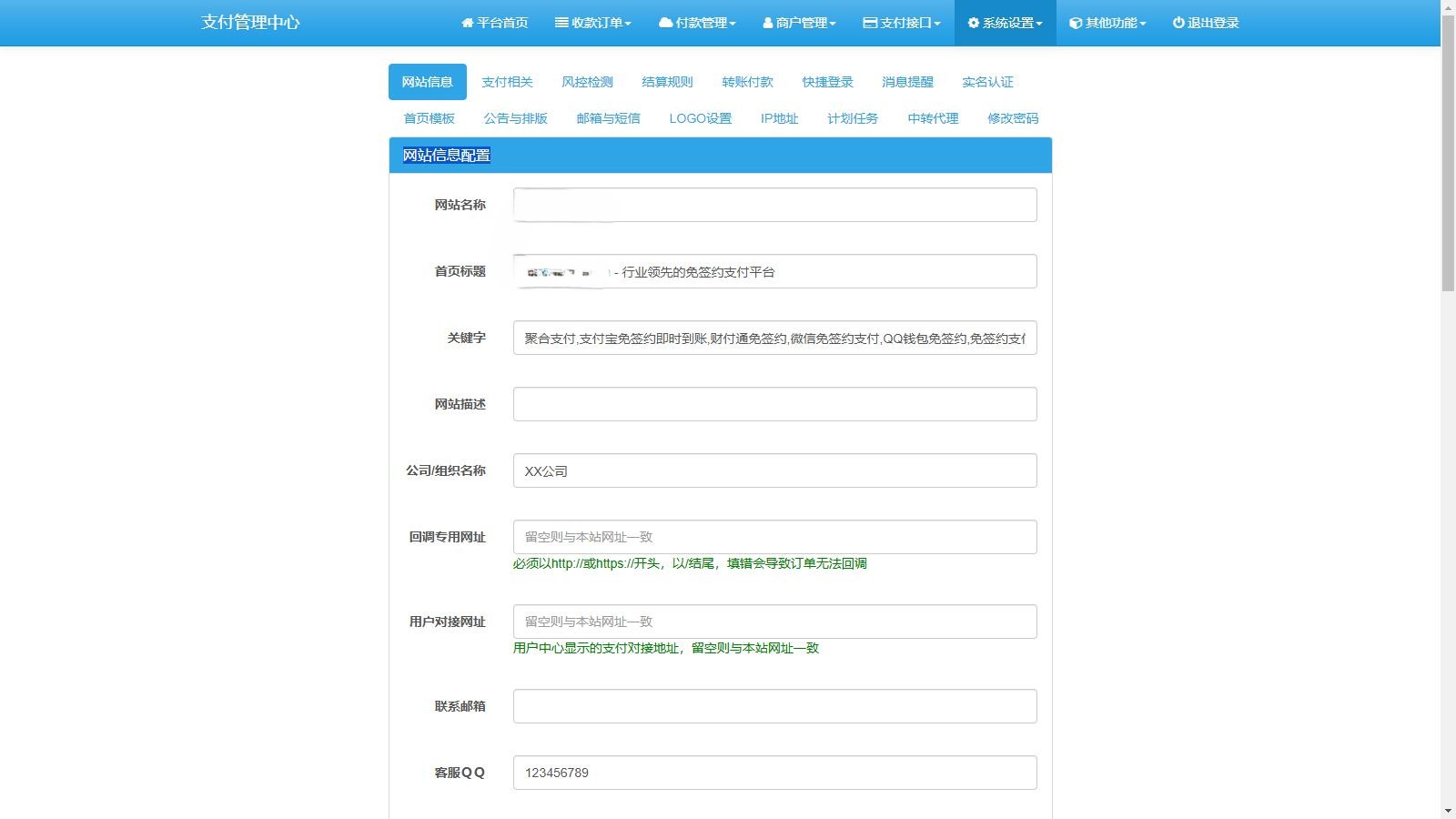Open the 中转代理 tab

(933, 118)
